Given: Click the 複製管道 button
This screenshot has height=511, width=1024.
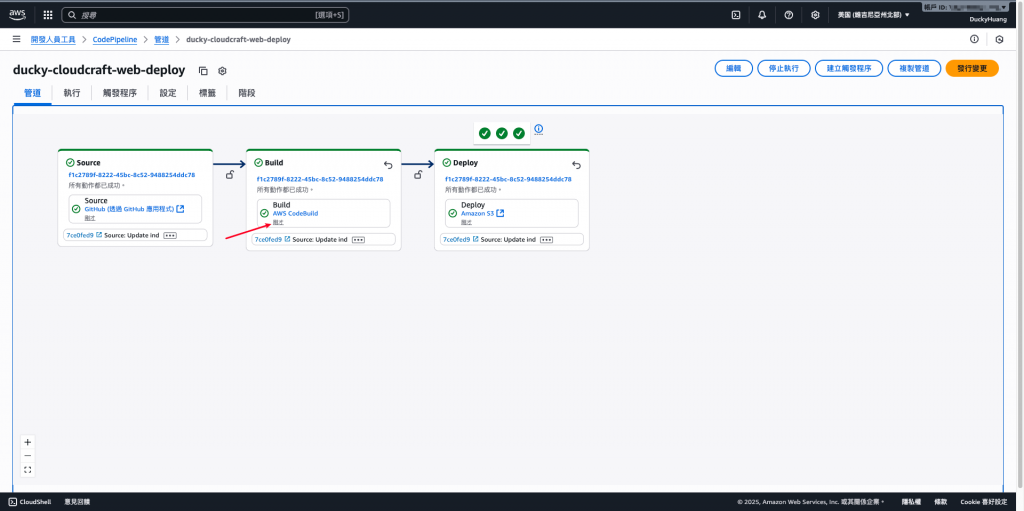Looking at the screenshot, I should click(x=914, y=69).
